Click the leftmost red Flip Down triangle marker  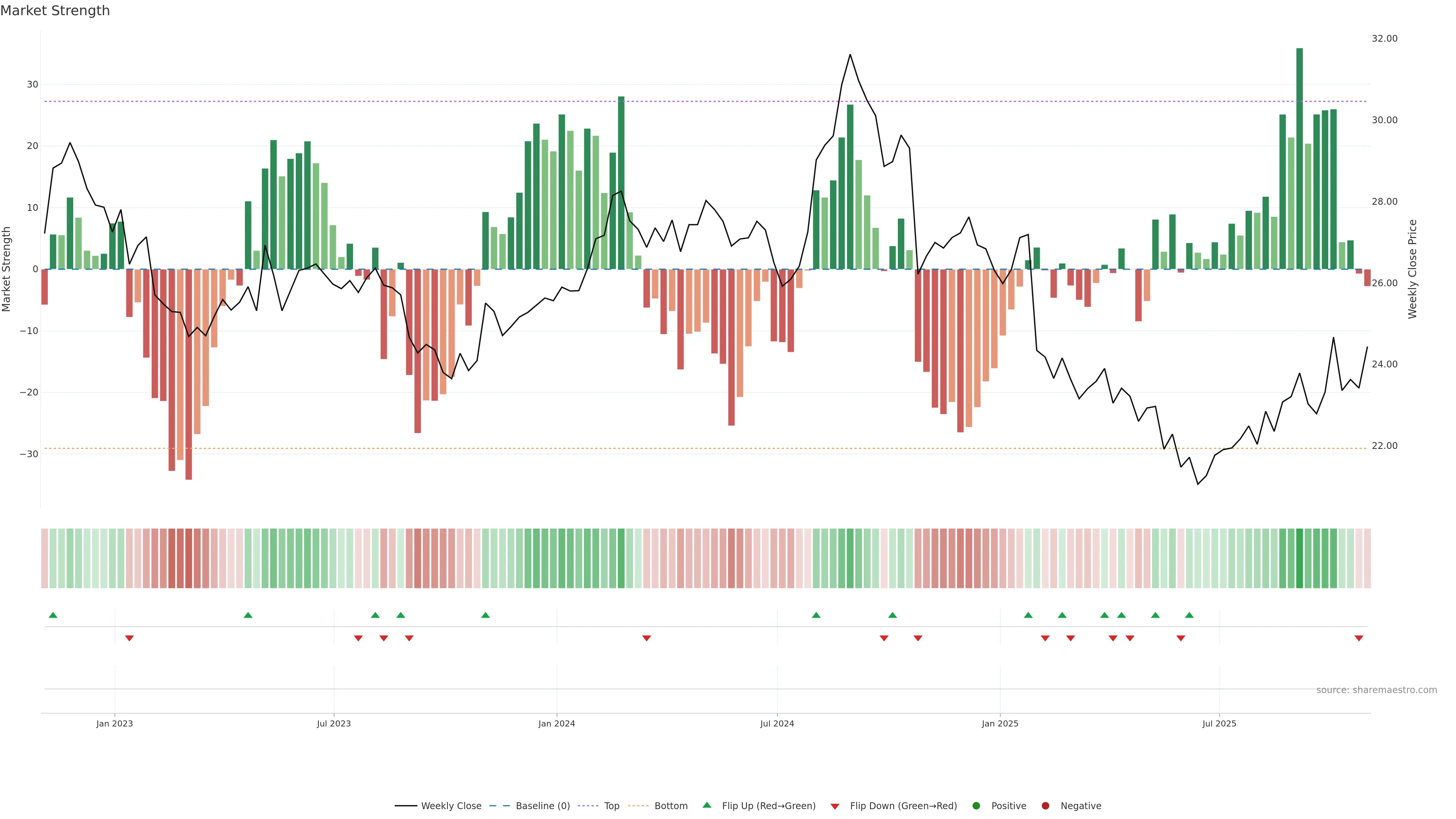[x=129, y=638]
